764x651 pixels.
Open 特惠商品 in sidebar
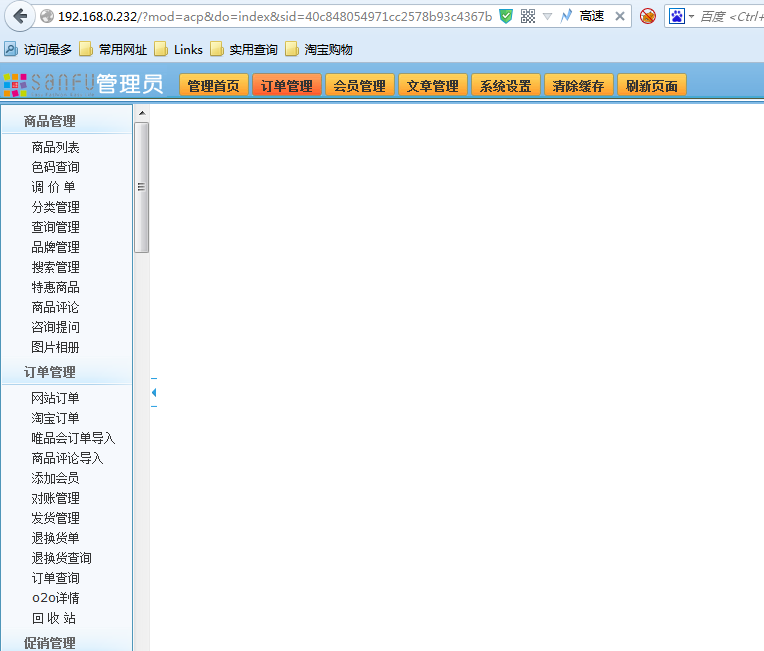[x=56, y=287]
